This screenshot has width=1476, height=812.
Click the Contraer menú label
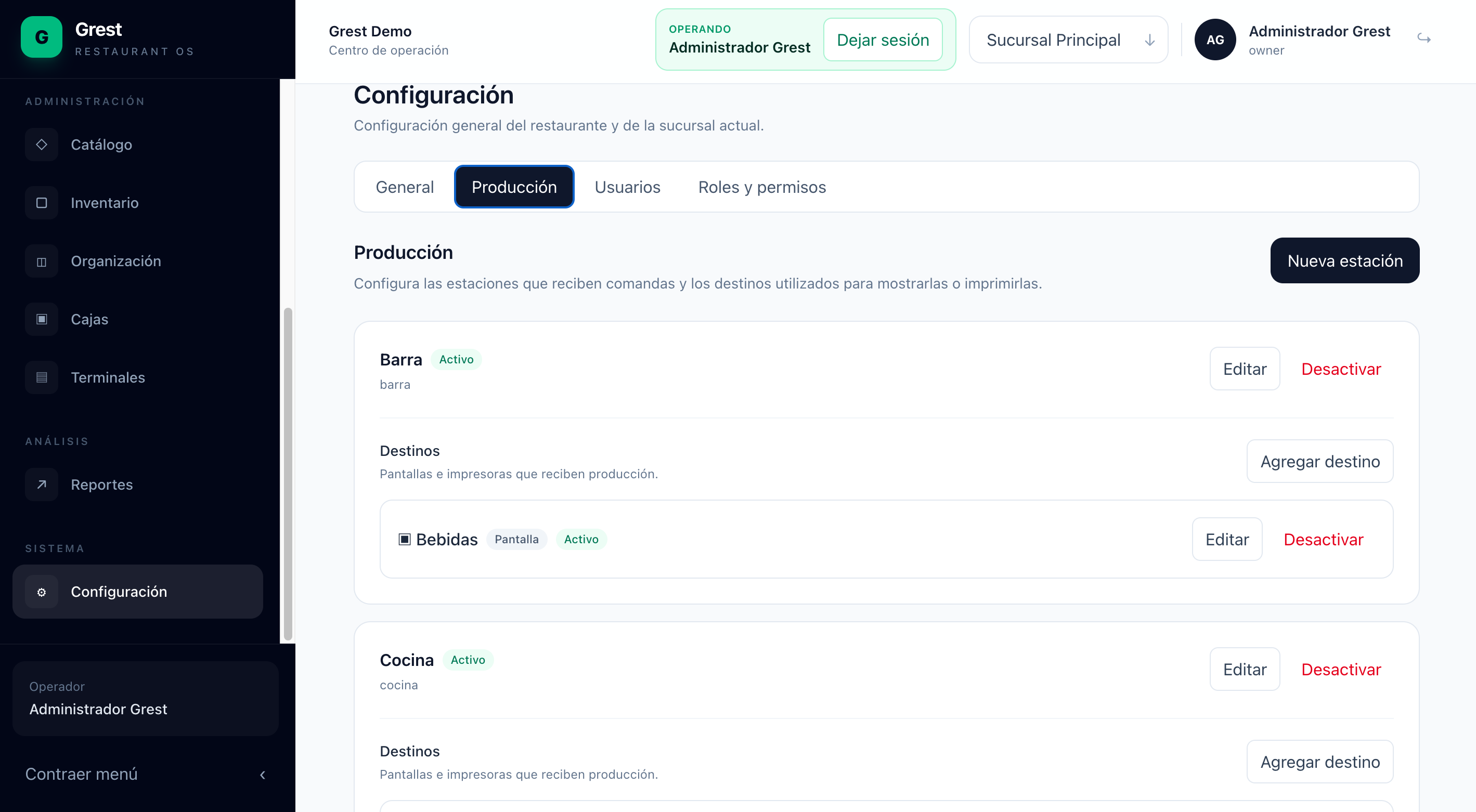coord(81,774)
